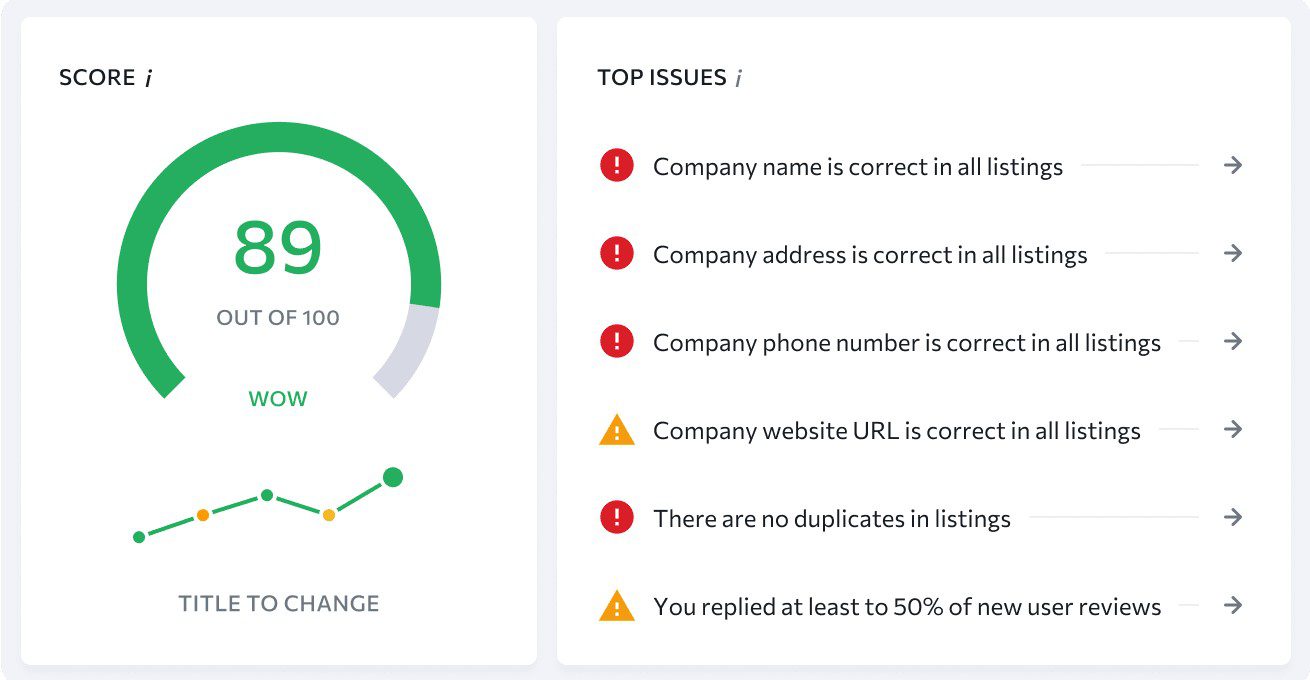Click the WOW status label

278,398
